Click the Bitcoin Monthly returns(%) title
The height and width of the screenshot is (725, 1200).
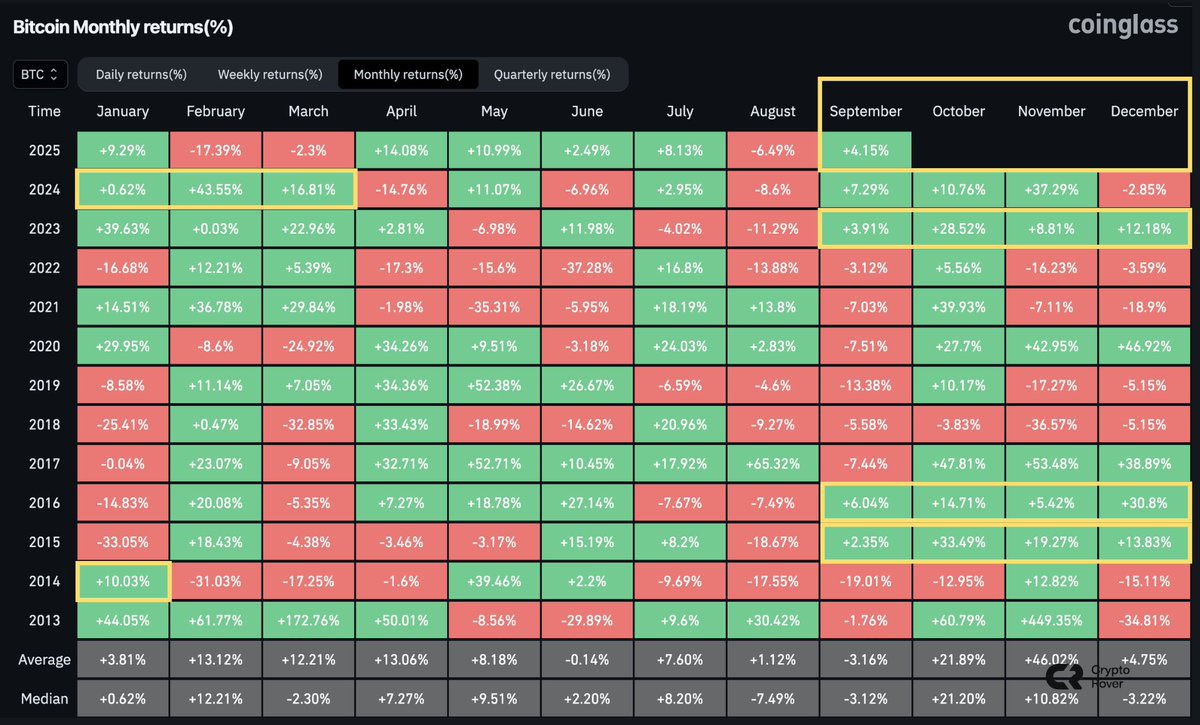tap(124, 26)
